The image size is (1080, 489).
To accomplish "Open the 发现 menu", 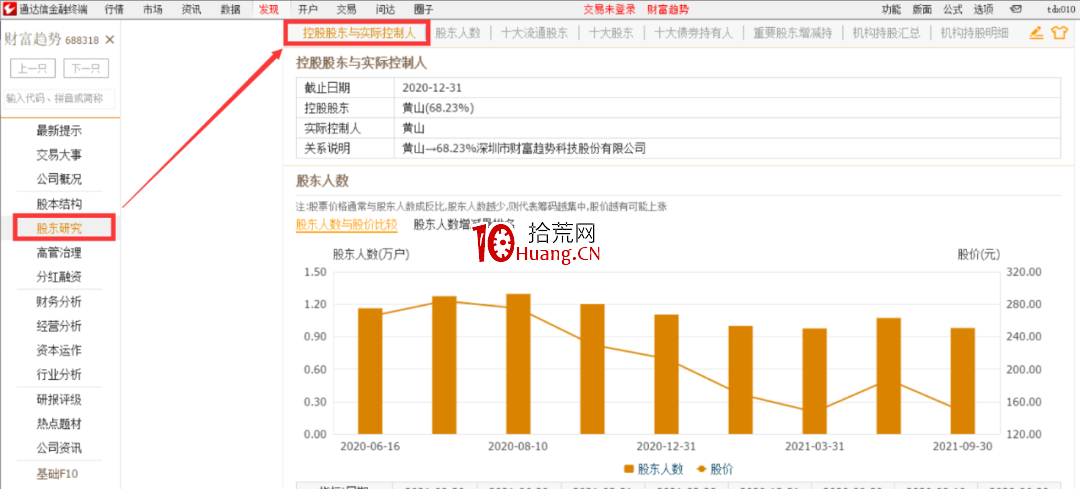I will 269,9.
